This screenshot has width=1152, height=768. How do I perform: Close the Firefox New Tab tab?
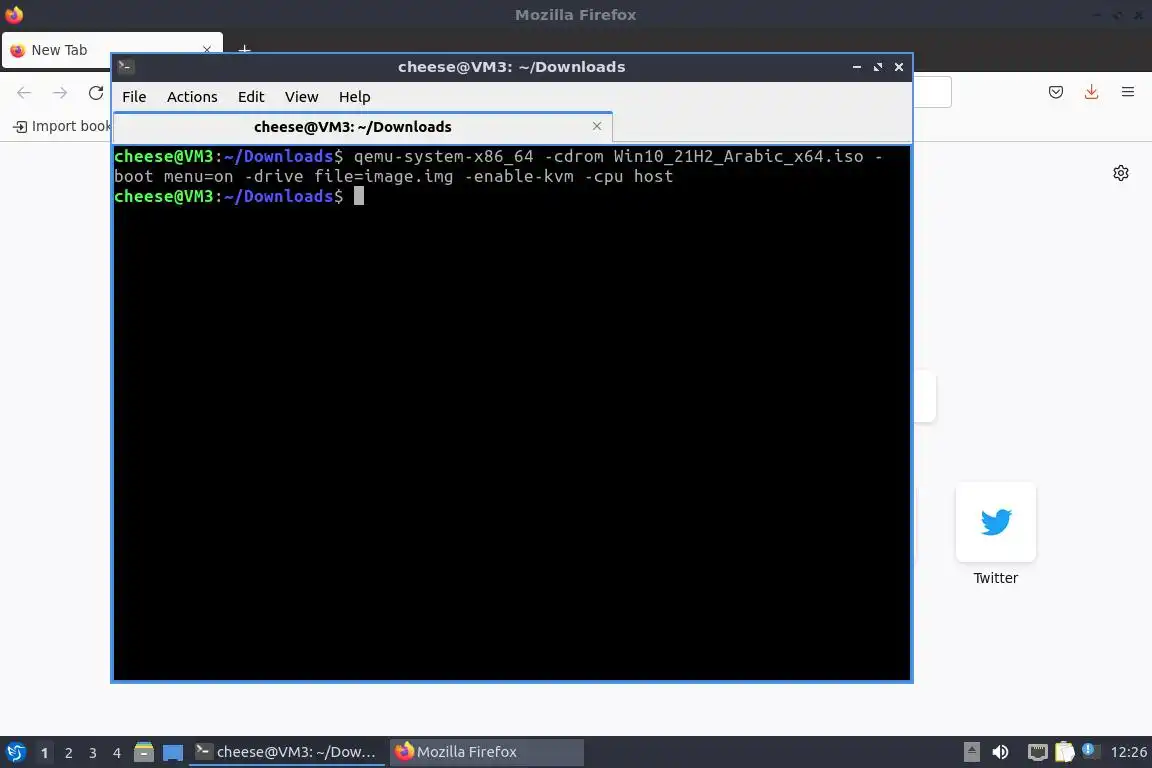click(207, 50)
